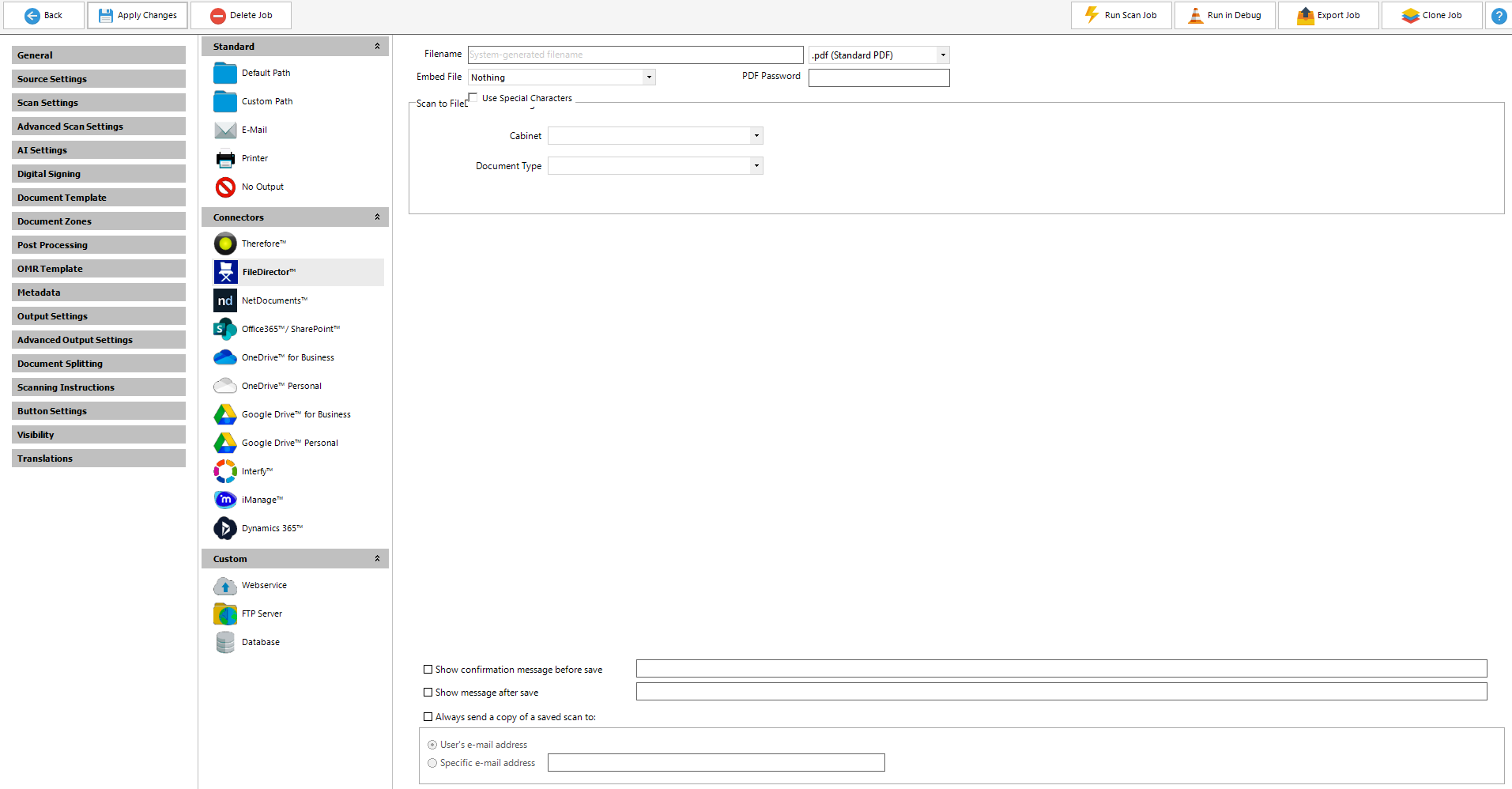Select the No Output icon
The image size is (1512, 789).
[x=225, y=187]
